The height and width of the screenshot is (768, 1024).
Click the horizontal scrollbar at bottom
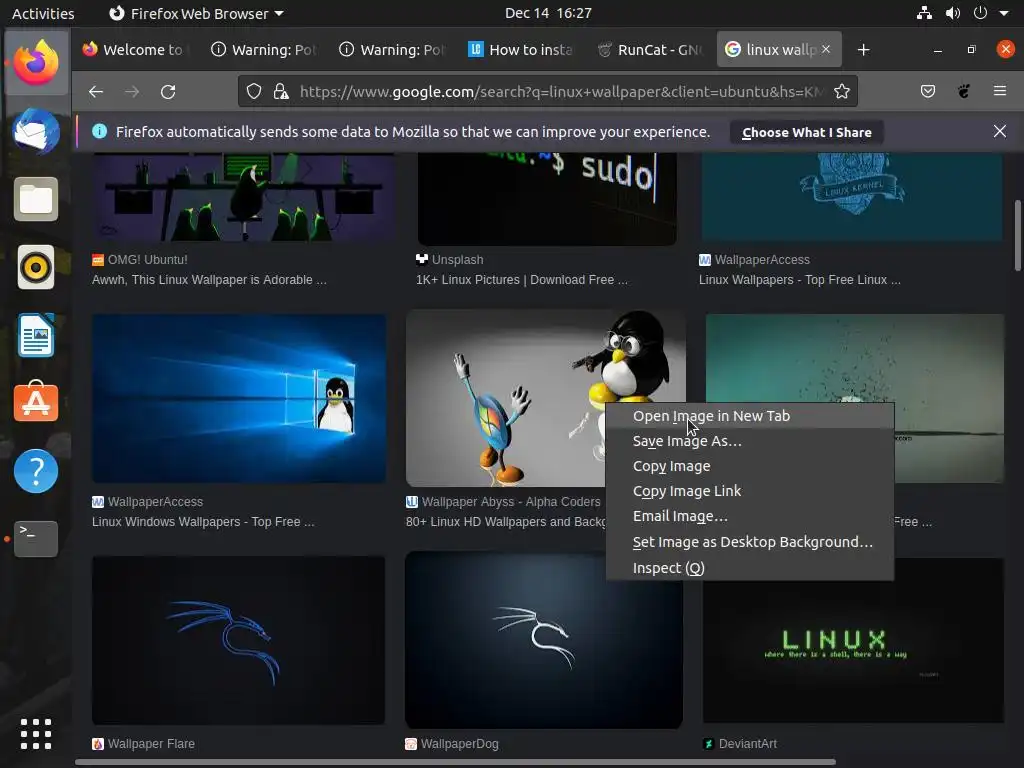pyautogui.click(x=455, y=761)
